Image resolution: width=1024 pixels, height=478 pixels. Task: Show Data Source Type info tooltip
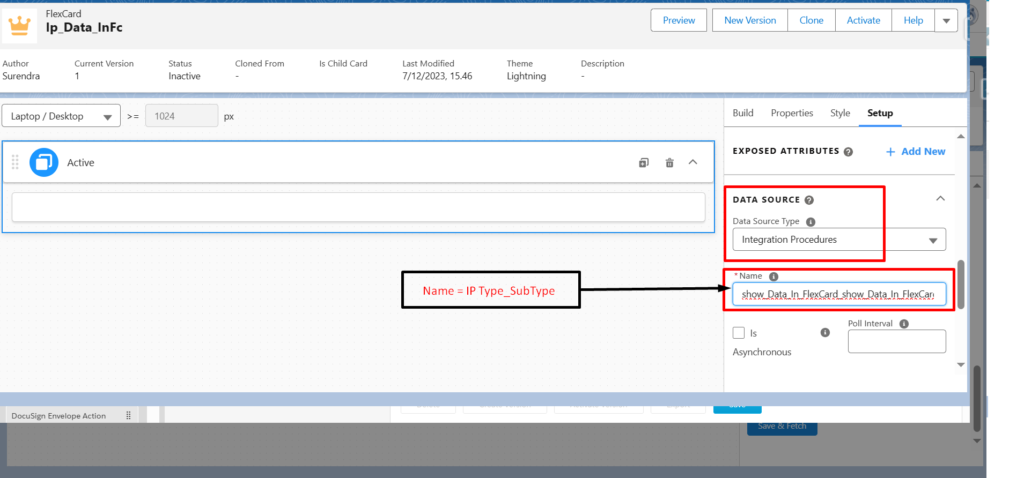tap(810, 221)
